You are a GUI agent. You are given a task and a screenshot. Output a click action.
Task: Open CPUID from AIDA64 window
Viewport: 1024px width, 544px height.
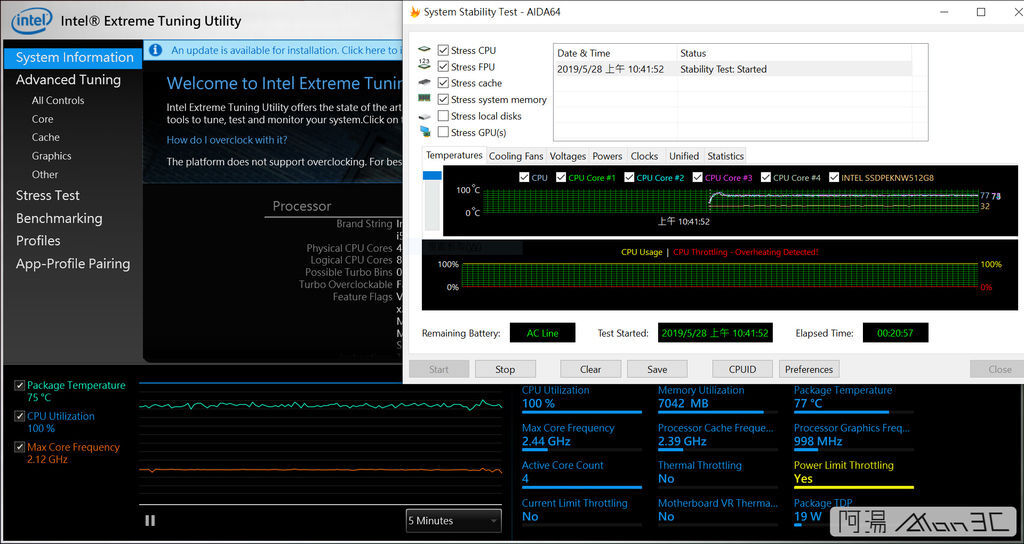point(743,369)
